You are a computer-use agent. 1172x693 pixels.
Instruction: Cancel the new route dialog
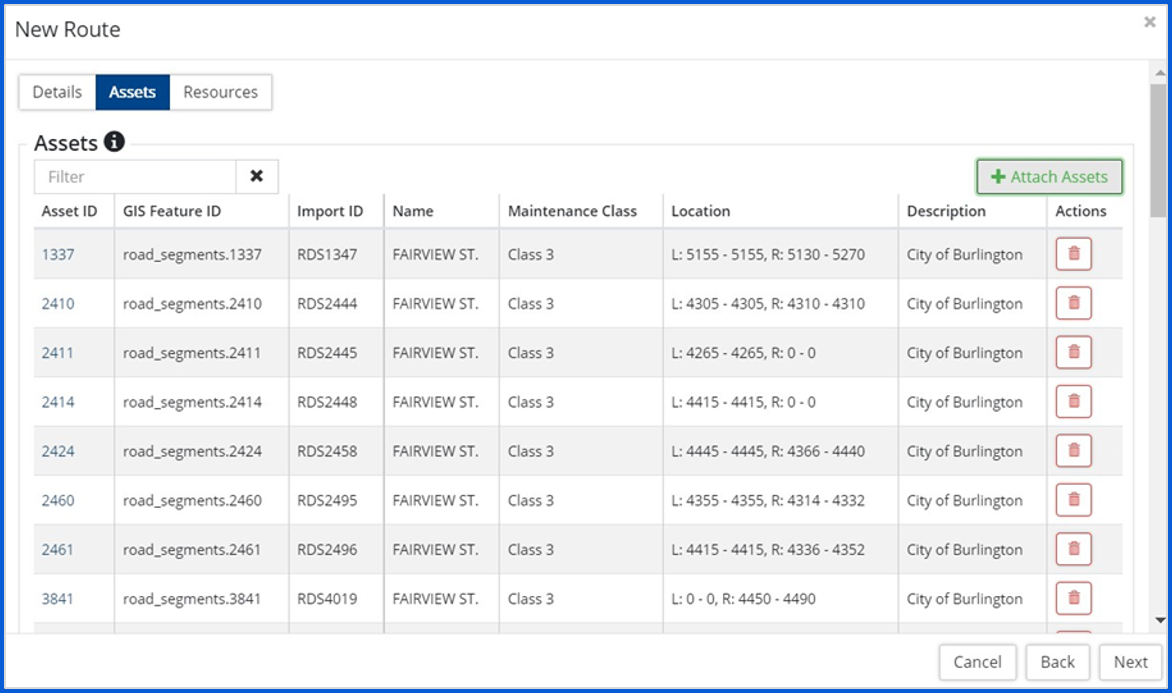pos(977,662)
